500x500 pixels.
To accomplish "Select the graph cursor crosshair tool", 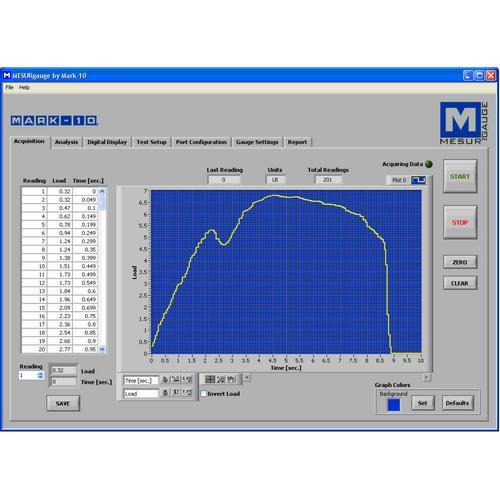I will [x=210, y=379].
